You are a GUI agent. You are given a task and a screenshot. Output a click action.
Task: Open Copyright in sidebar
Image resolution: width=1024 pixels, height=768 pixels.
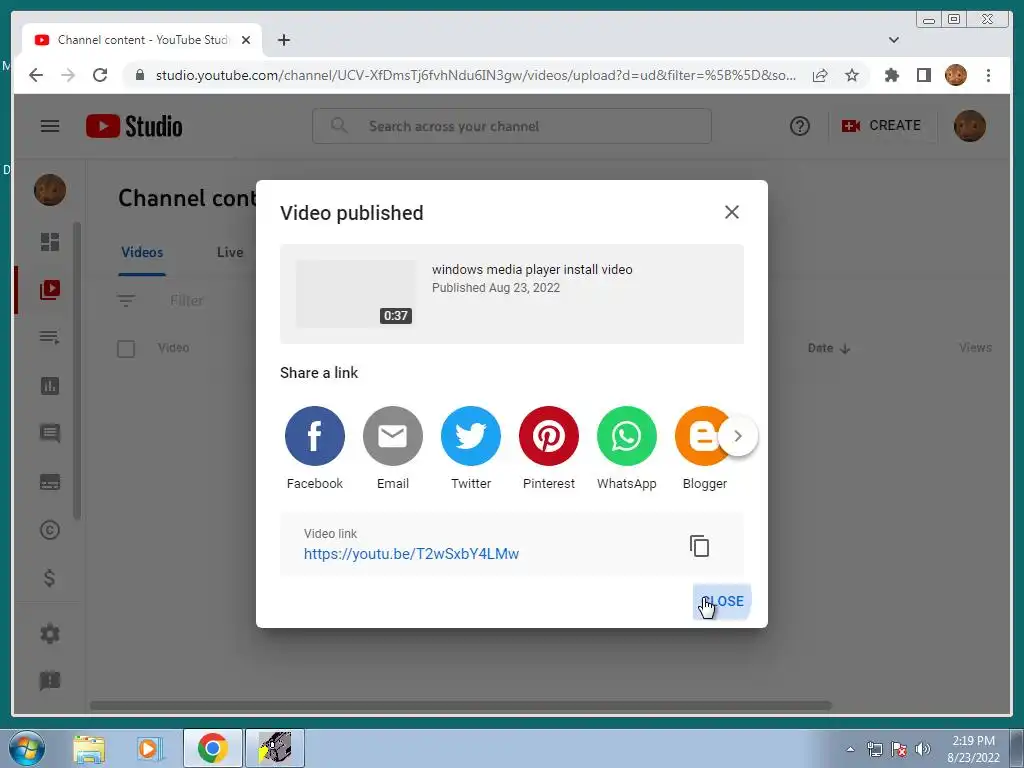tap(50, 530)
